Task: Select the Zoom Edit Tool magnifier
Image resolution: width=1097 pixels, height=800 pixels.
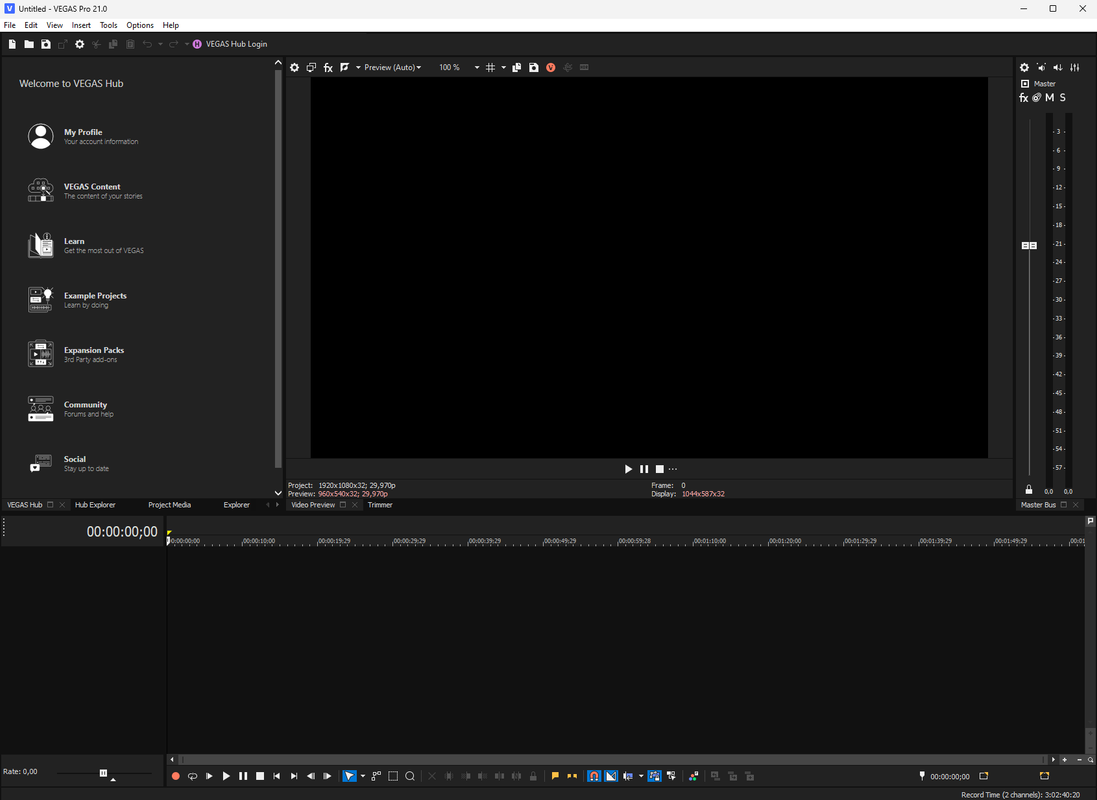Action: click(410, 776)
